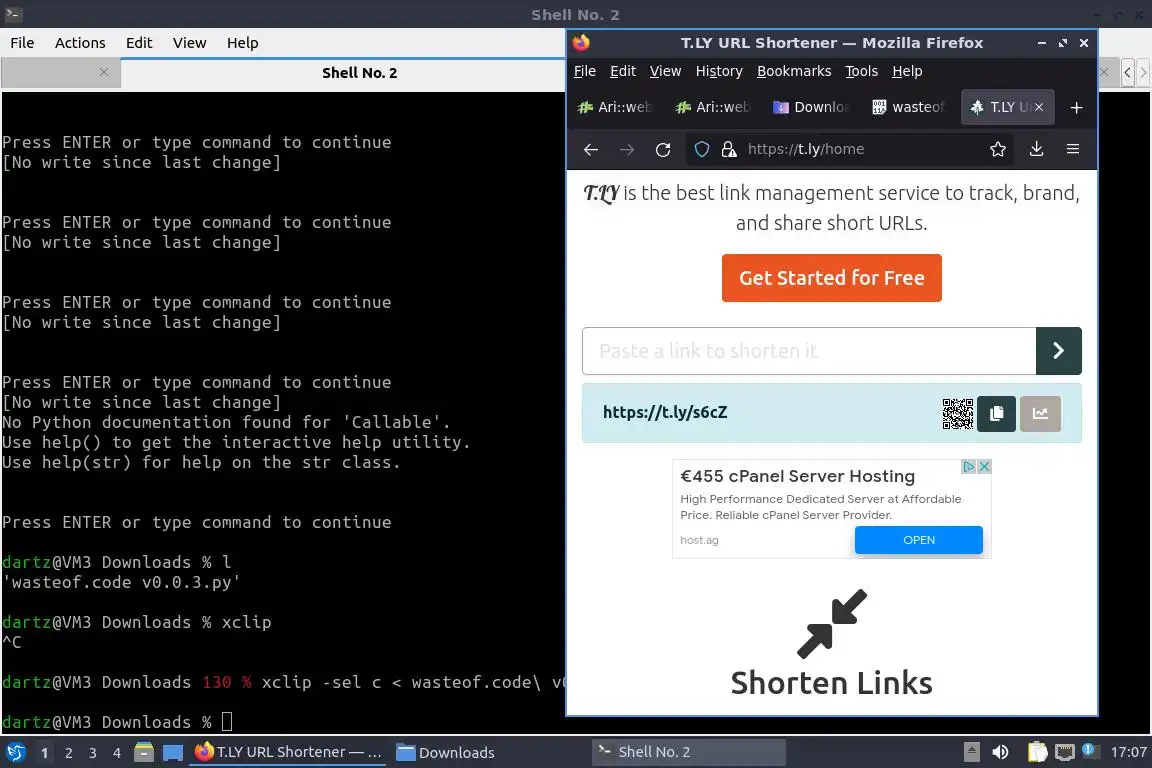Open terminal Help menu
Viewport: 1152px width, 768px height.
click(242, 43)
